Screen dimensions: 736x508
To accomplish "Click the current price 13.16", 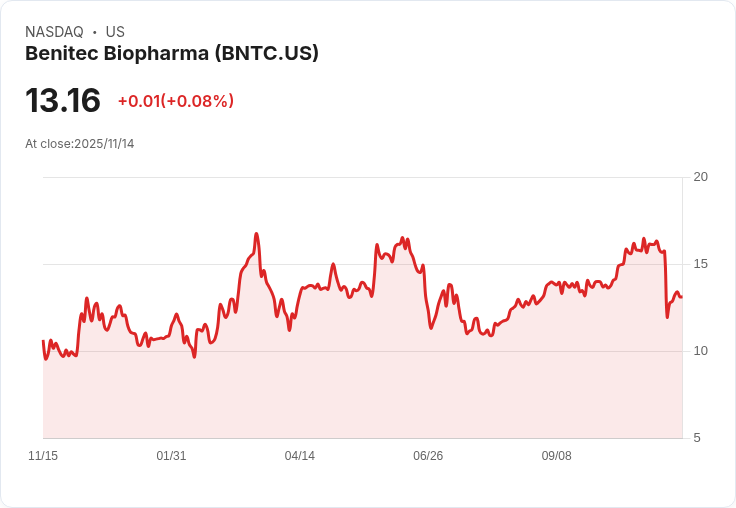I will tap(63, 100).
